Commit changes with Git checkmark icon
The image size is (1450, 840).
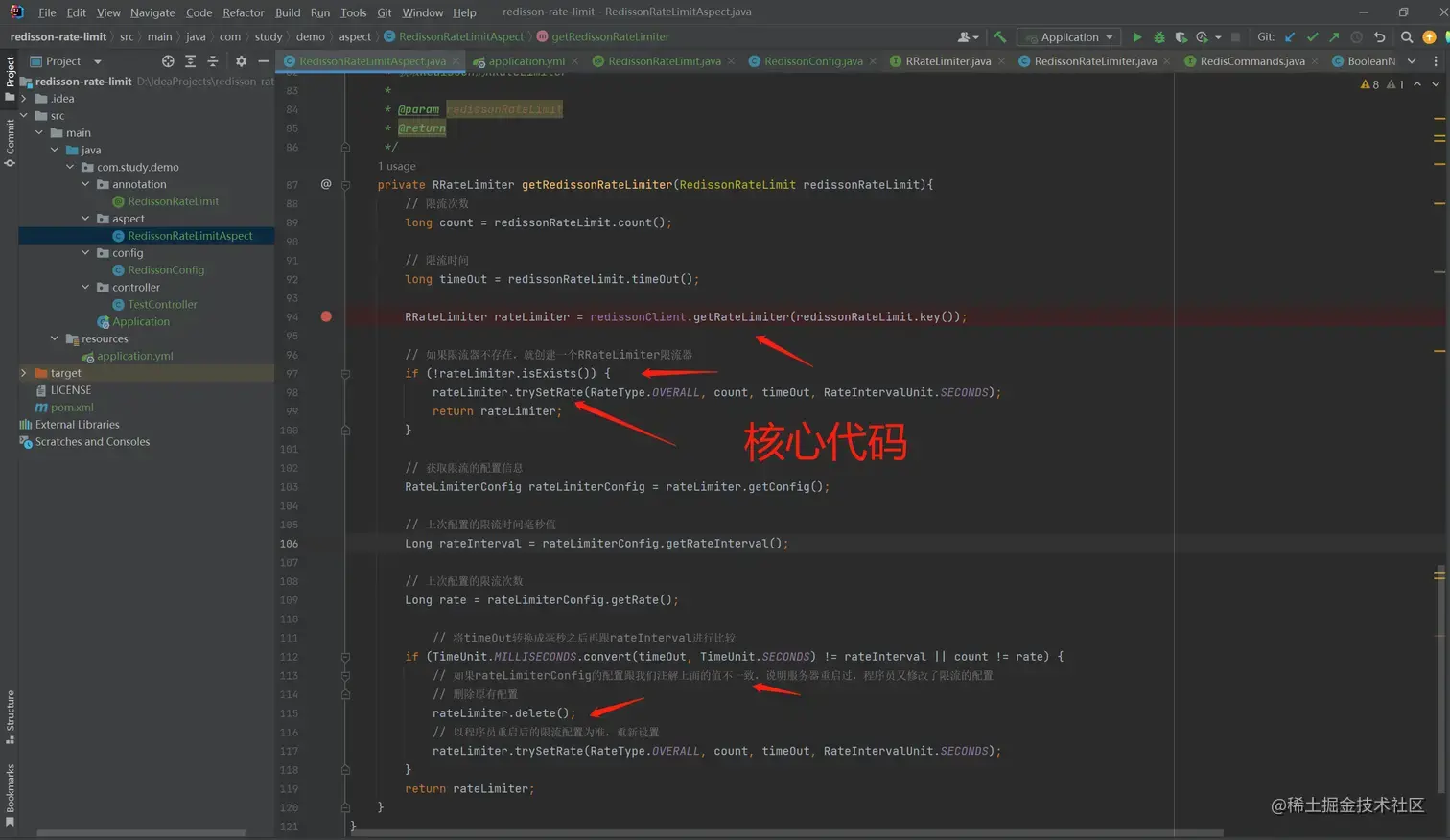point(1312,37)
